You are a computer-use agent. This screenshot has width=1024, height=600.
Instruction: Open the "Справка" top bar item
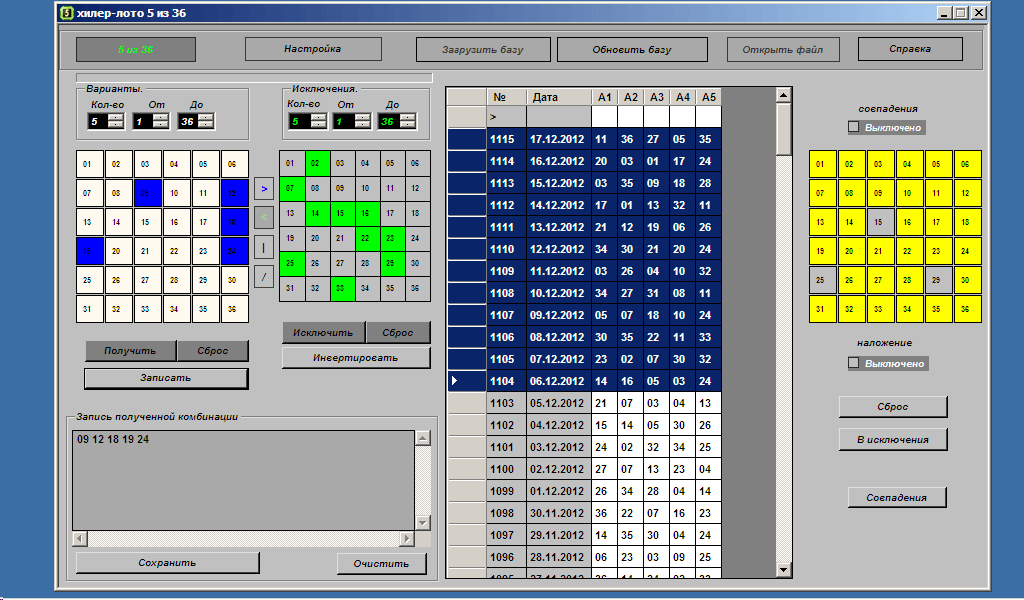pyautogui.click(x=910, y=49)
